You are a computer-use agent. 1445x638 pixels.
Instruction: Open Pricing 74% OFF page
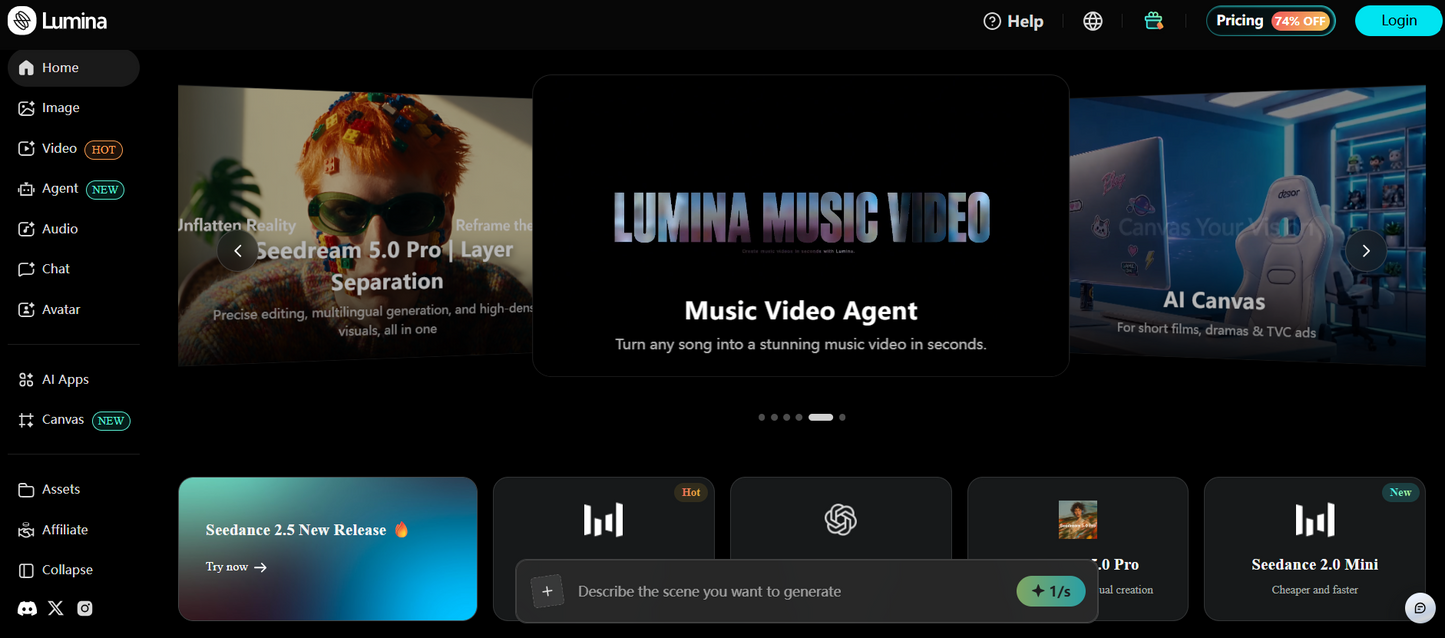point(1271,21)
